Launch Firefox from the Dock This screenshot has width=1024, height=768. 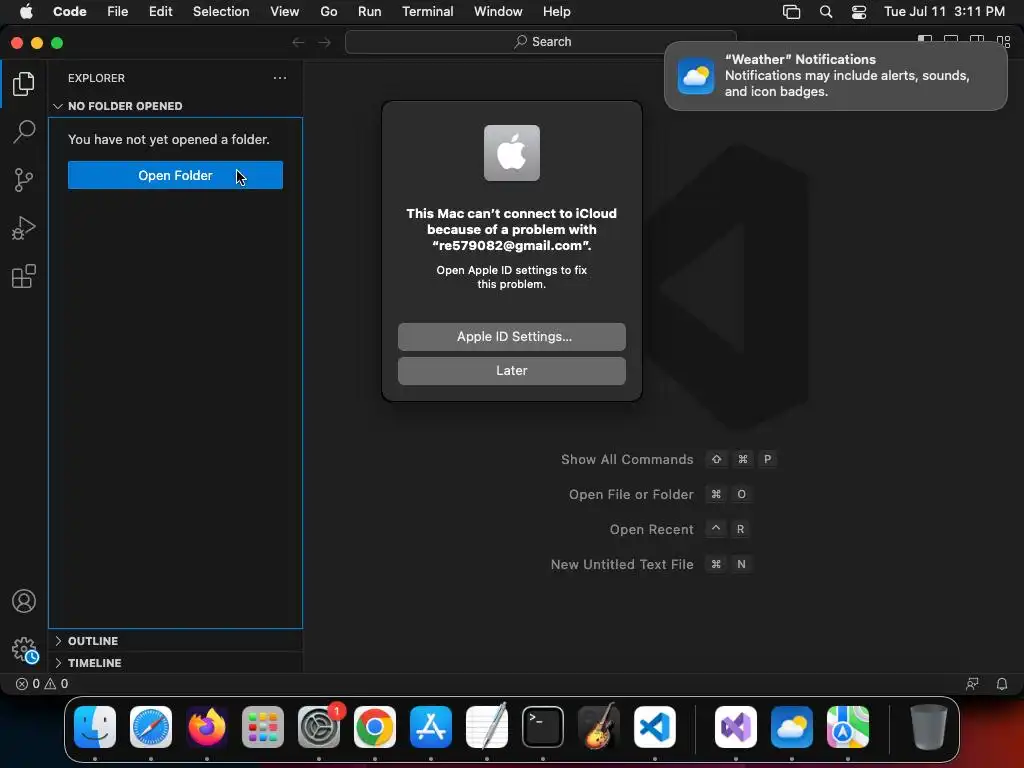207,727
